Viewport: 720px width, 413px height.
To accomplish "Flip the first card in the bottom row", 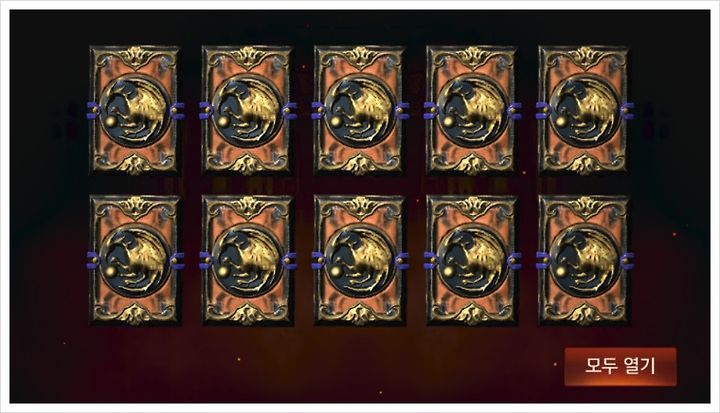I will 135,260.
